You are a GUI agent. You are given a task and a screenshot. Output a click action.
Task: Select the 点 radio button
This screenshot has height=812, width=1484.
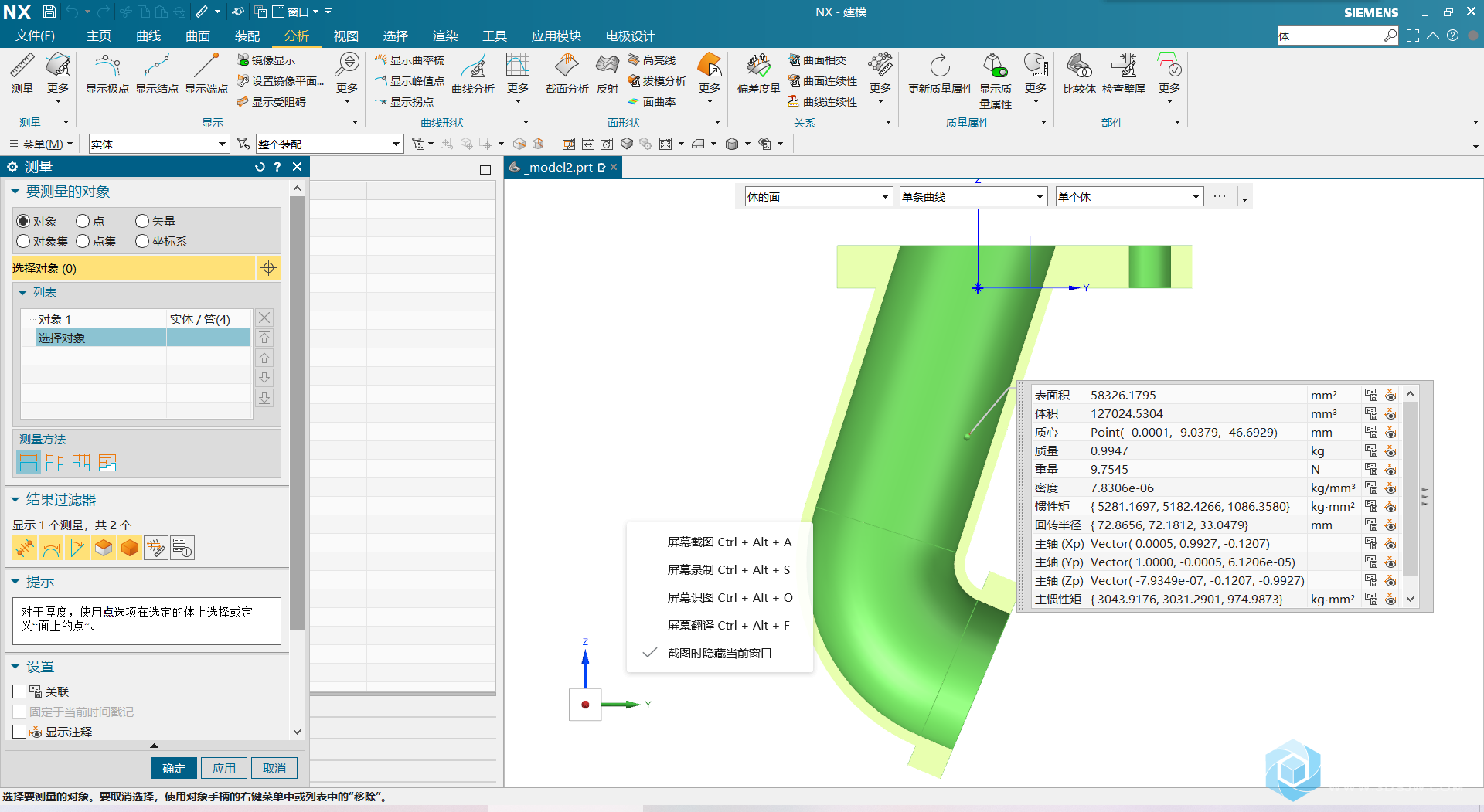tap(83, 221)
